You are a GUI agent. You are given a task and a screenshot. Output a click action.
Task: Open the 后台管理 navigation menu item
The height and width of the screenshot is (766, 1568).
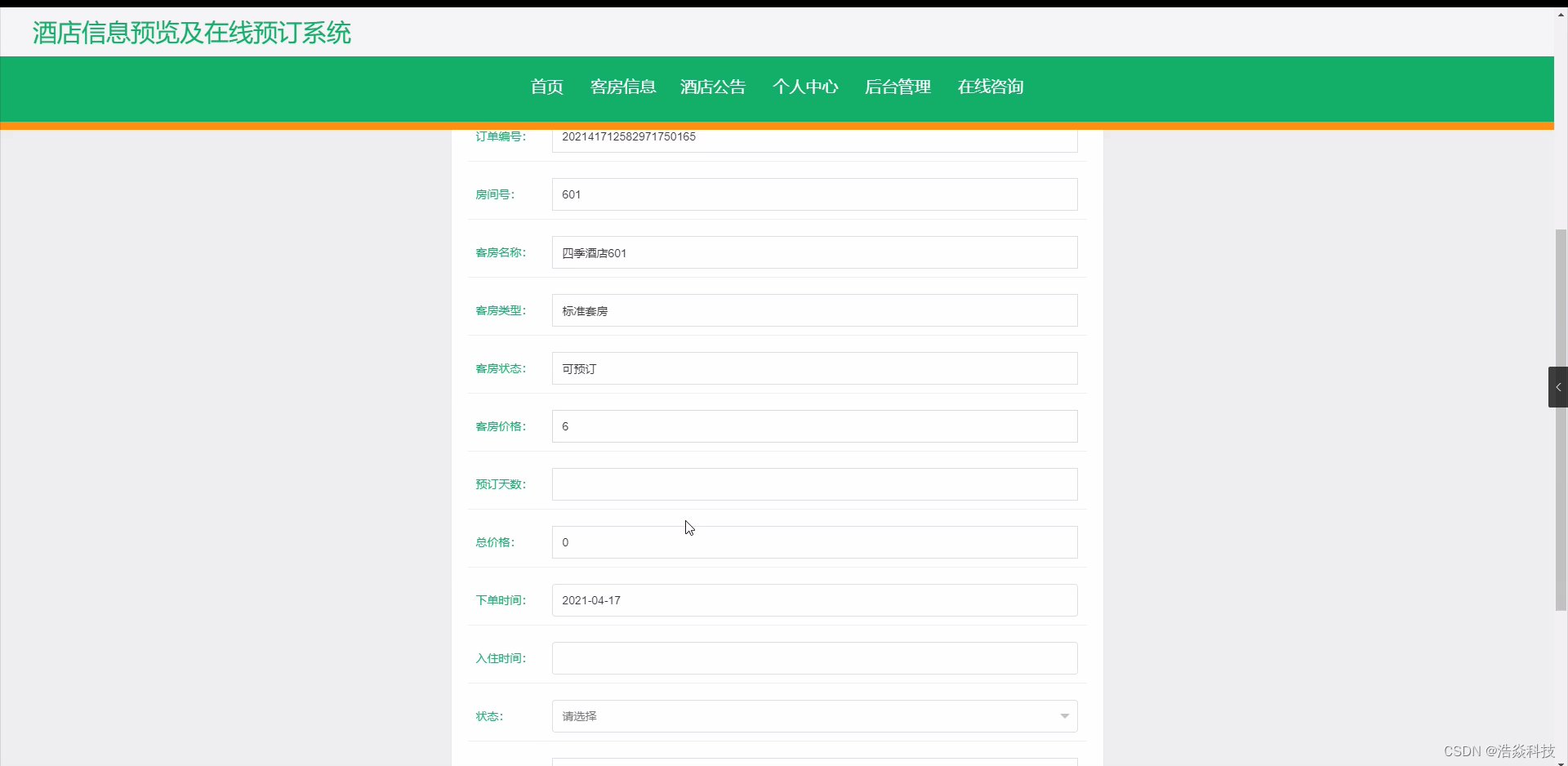898,87
